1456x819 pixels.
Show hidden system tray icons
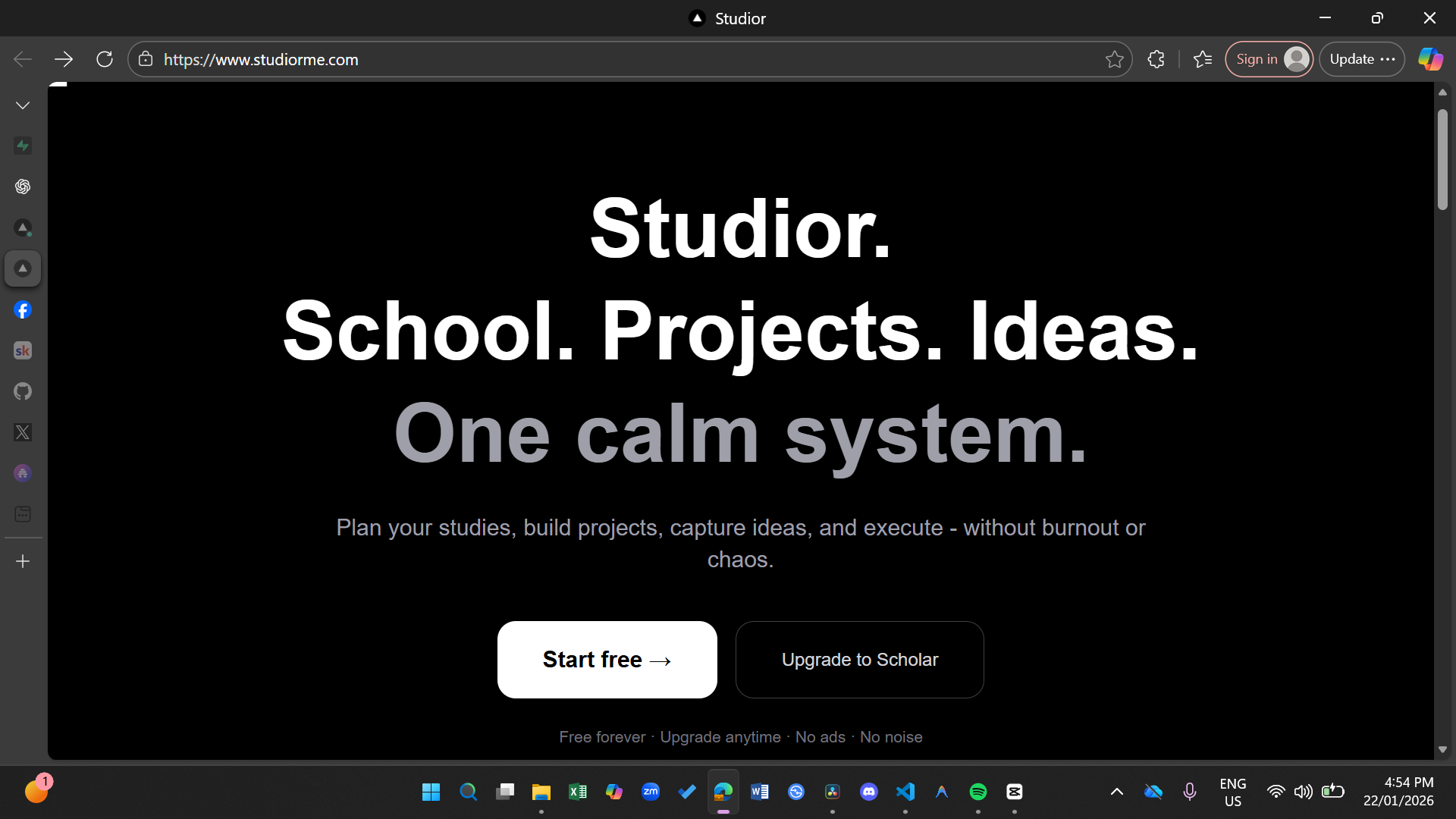(x=1116, y=791)
